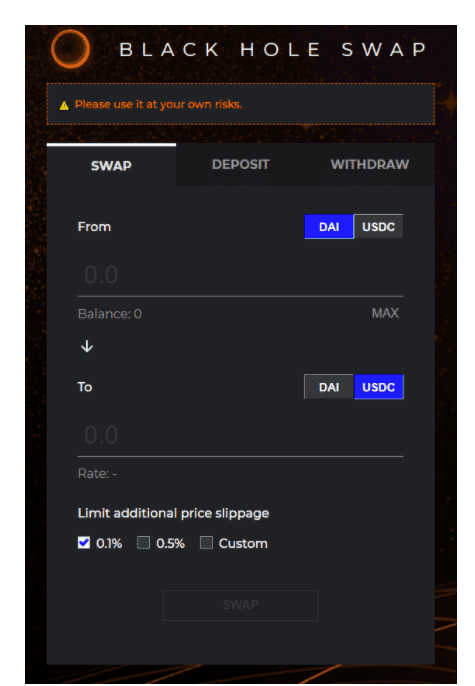Image resolution: width=475 pixels, height=686 pixels.
Task: Open the WITHDRAW tab
Action: [x=370, y=164]
